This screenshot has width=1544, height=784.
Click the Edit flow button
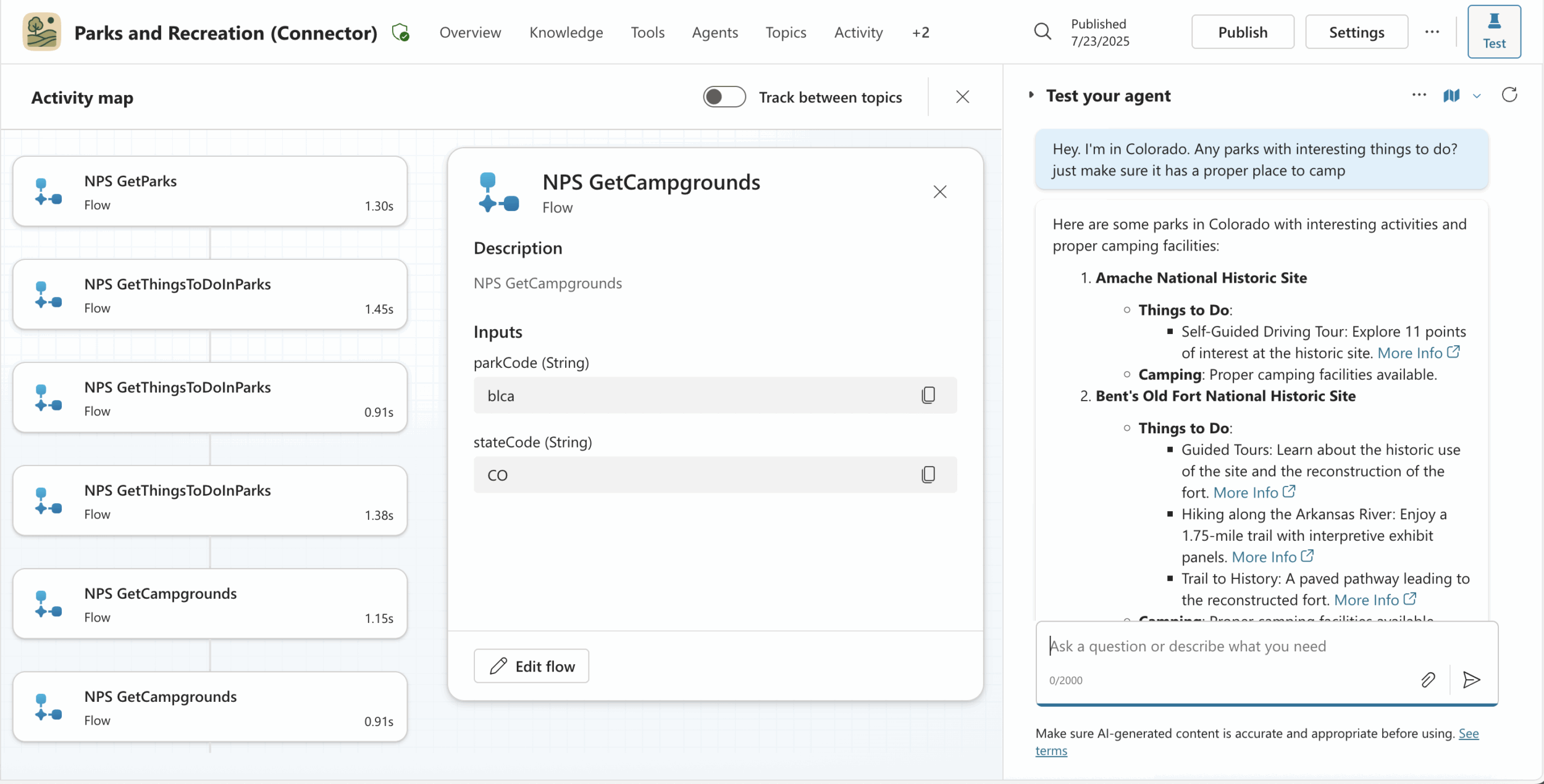531,666
